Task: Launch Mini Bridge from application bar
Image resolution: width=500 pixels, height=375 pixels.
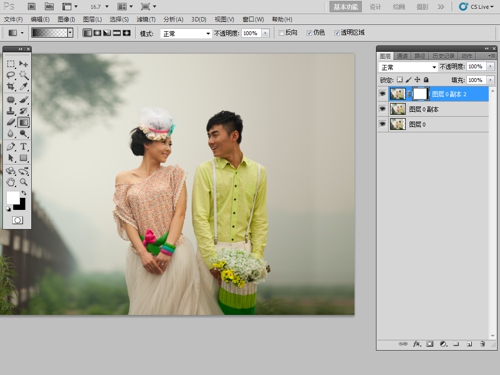Action: pos(49,6)
